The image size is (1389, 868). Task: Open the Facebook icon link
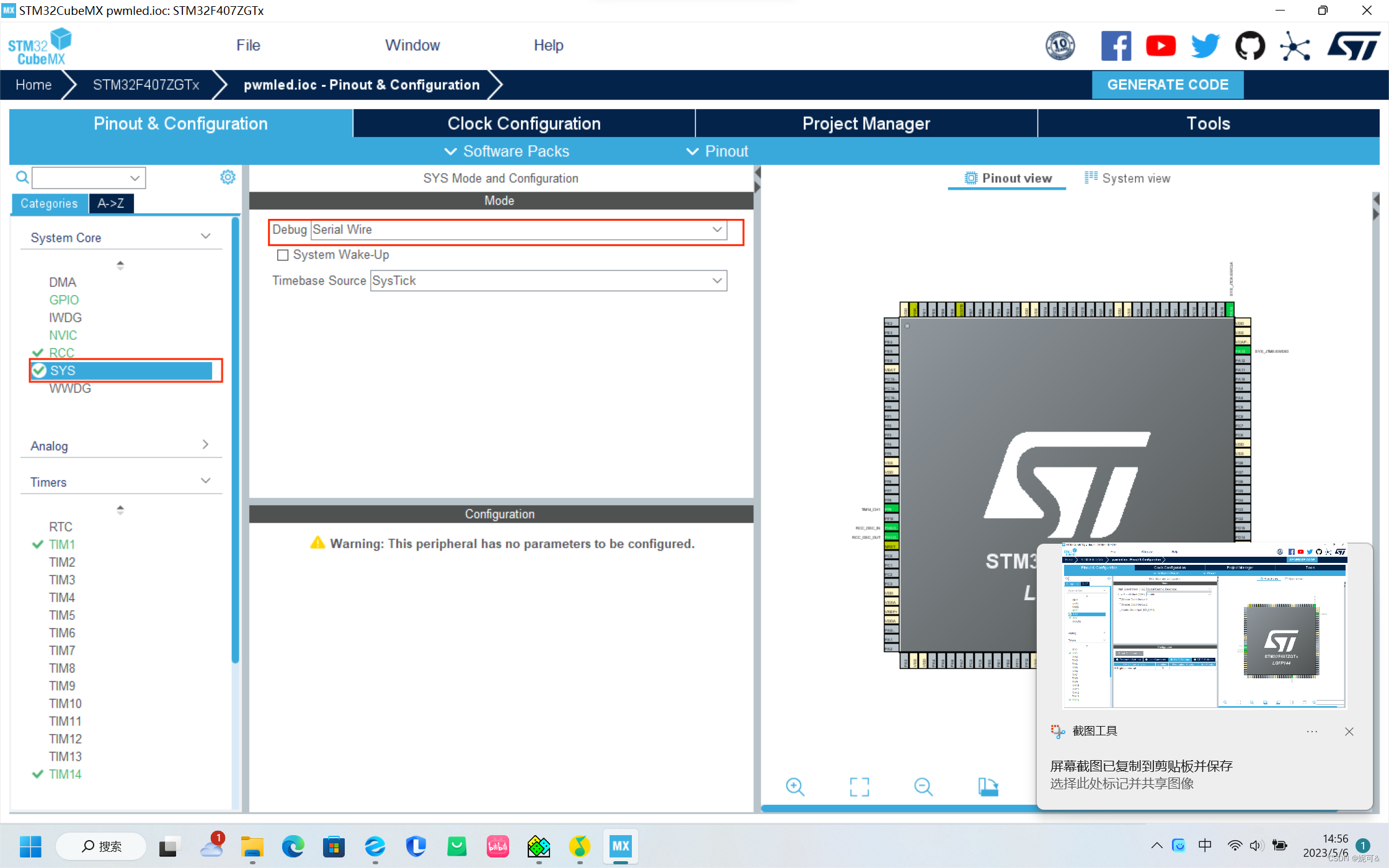click(x=1116, y=46)
